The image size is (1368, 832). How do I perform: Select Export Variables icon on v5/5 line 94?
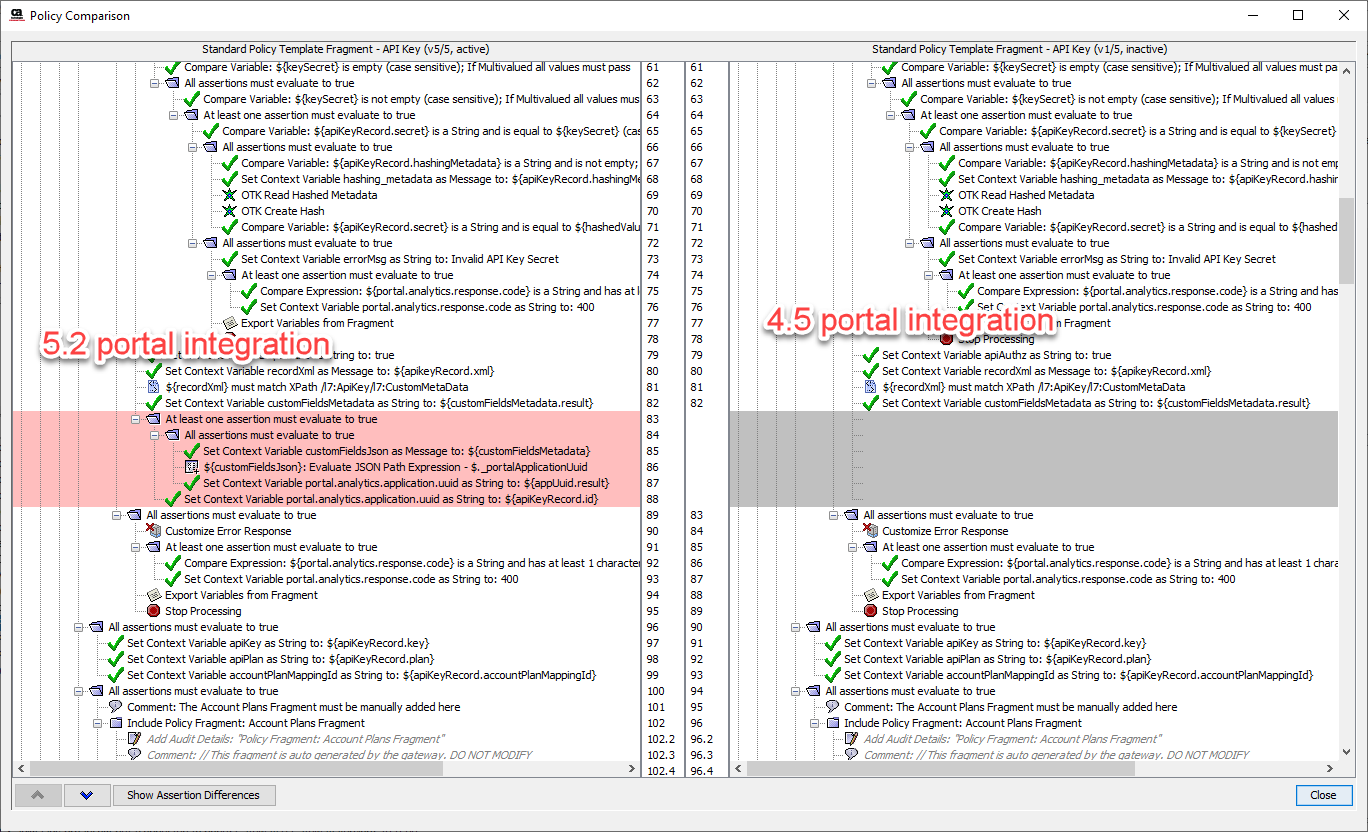click(153, 595)
